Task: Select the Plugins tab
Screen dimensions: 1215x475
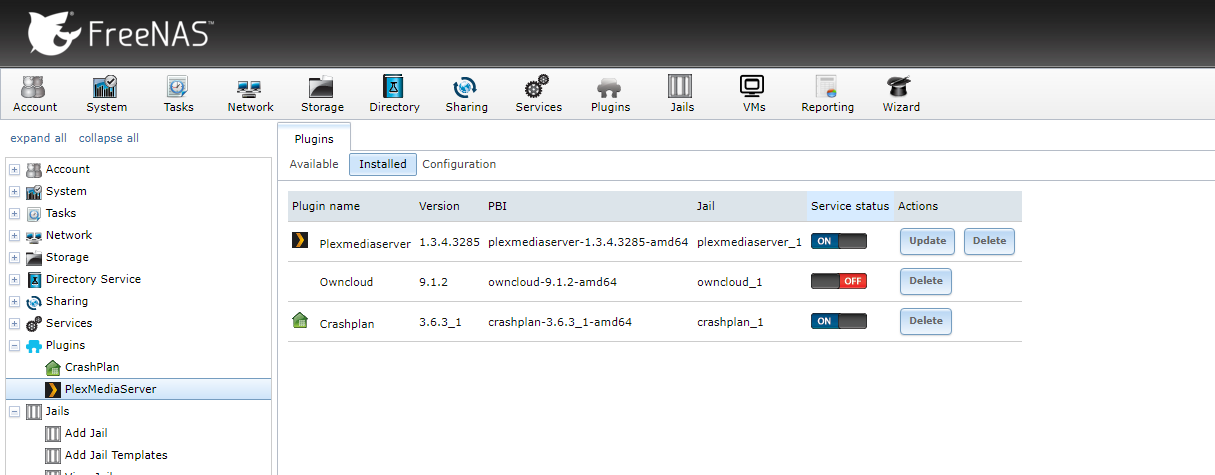Action: click(x=314, y=138)
